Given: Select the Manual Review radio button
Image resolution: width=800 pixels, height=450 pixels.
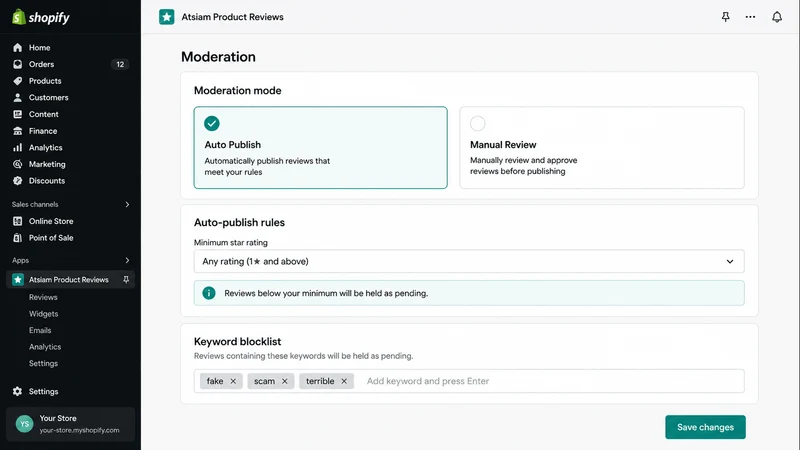Looking at the screenshot, I should point(478,123).
